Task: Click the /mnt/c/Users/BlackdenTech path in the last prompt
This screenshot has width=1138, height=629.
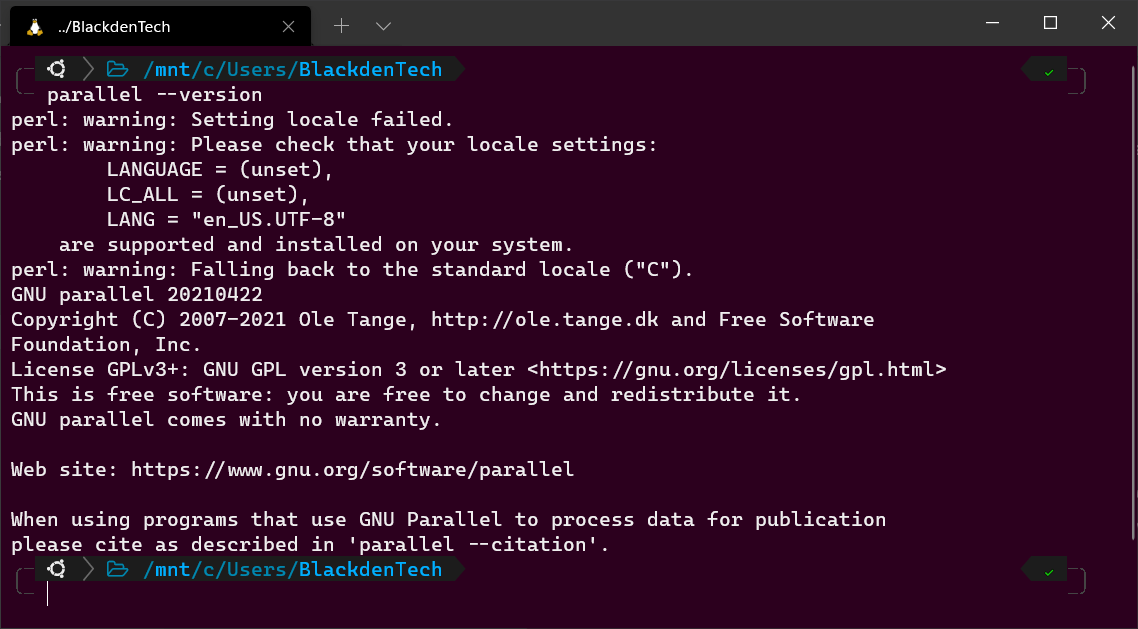Action: tap(292, 570)
